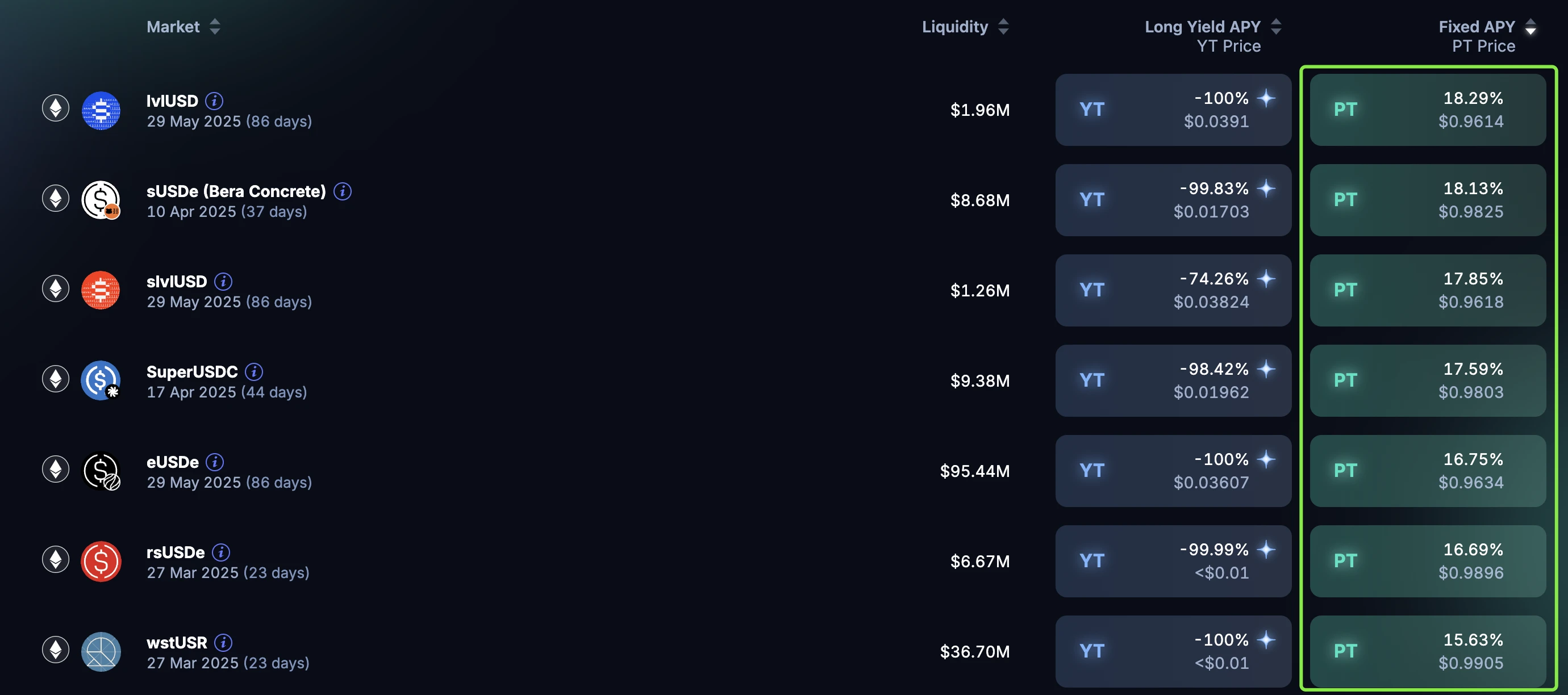The width and height of the screenshot is (1568, 695).
Task: Sort the table by Market column
Action: click(214, 27)
